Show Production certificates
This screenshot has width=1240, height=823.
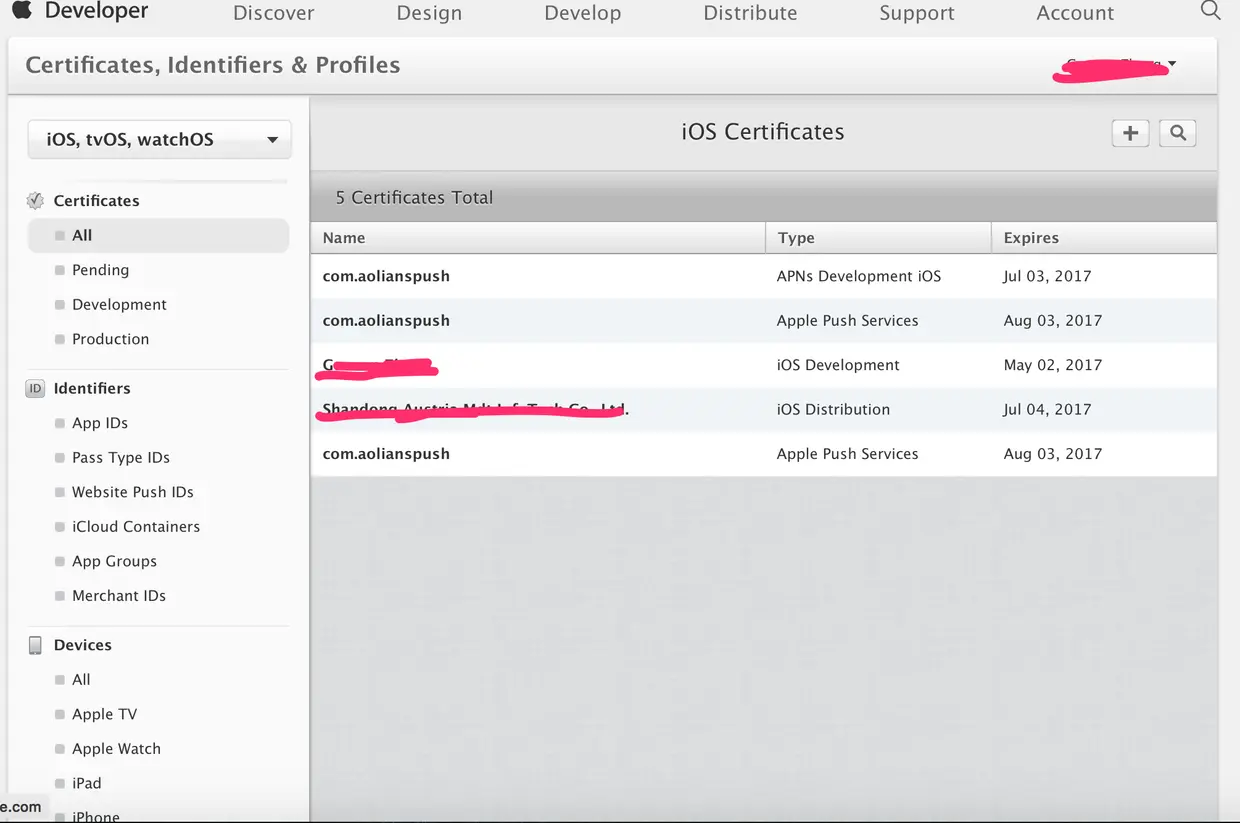(110, 339)
